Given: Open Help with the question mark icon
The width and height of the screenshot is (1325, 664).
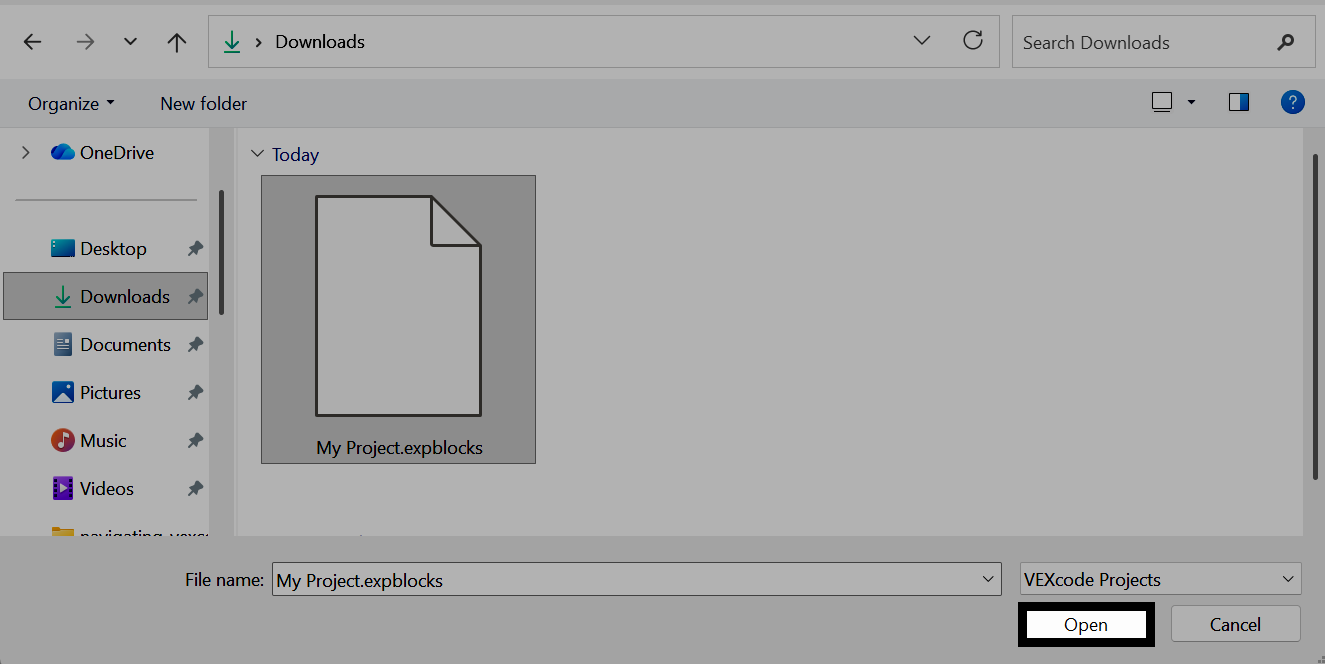Looking at the screenshot, I should pyautogui.click(x=1293, y=102).
